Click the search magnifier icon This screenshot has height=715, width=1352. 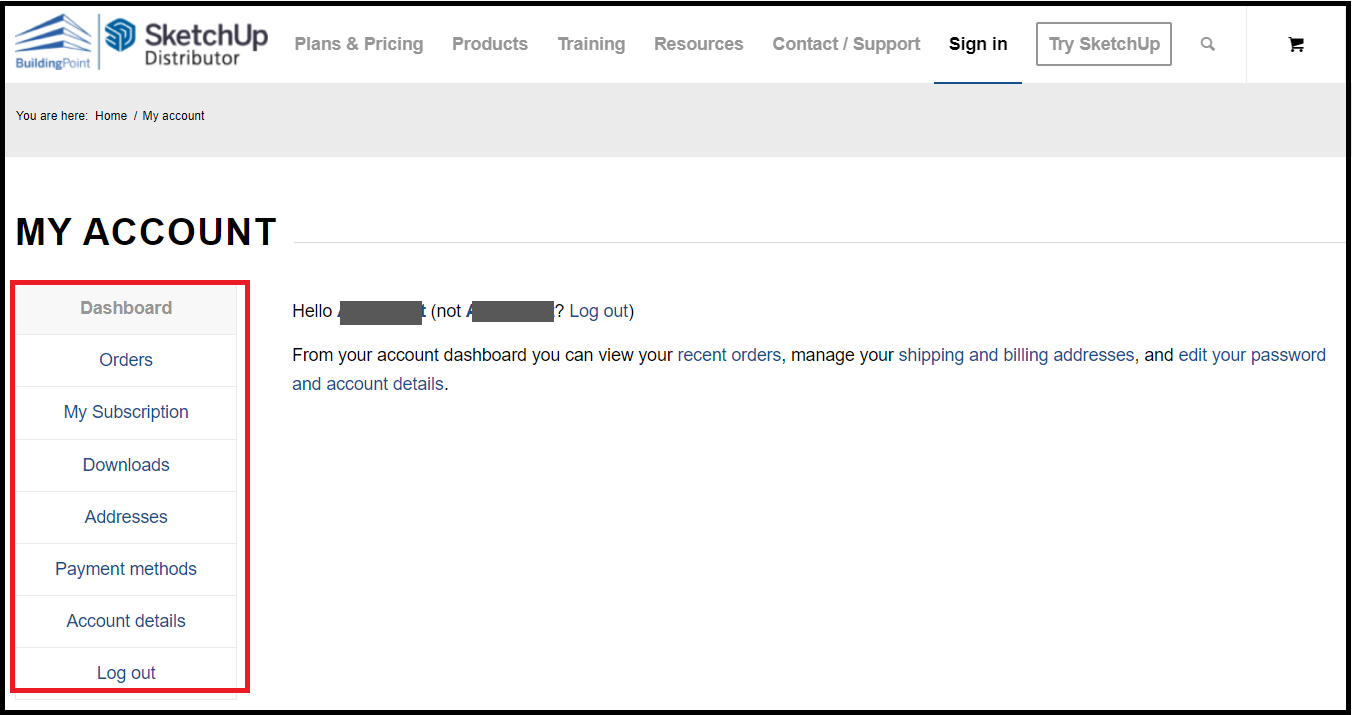tap(1208, 44)
